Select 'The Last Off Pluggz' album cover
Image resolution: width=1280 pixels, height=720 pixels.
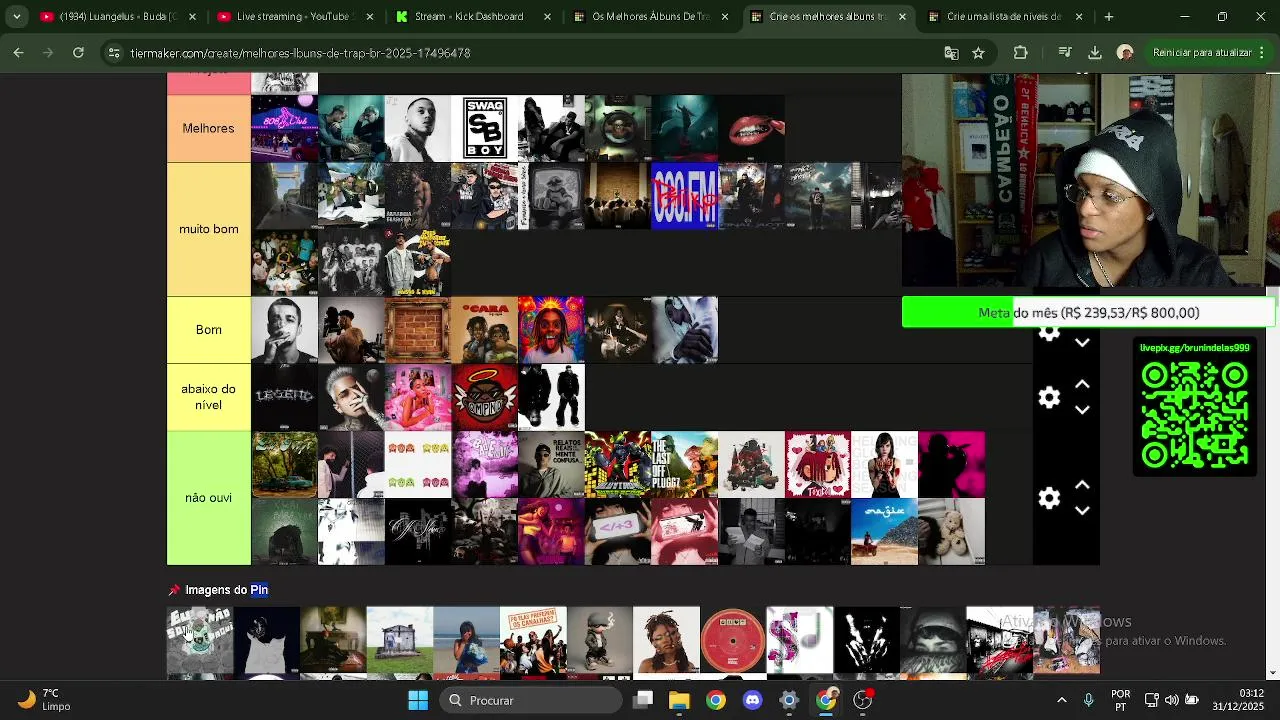684,464
